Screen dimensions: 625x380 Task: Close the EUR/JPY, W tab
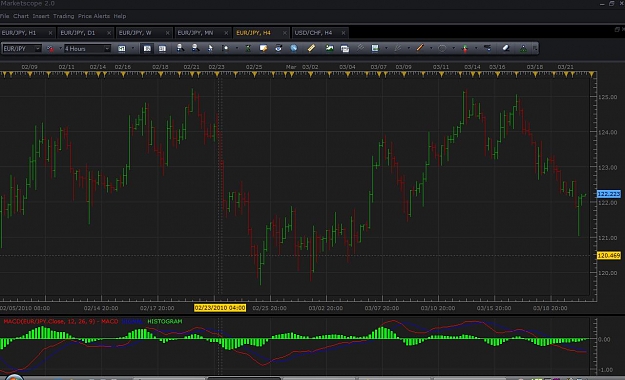click(x=167, y=33)
